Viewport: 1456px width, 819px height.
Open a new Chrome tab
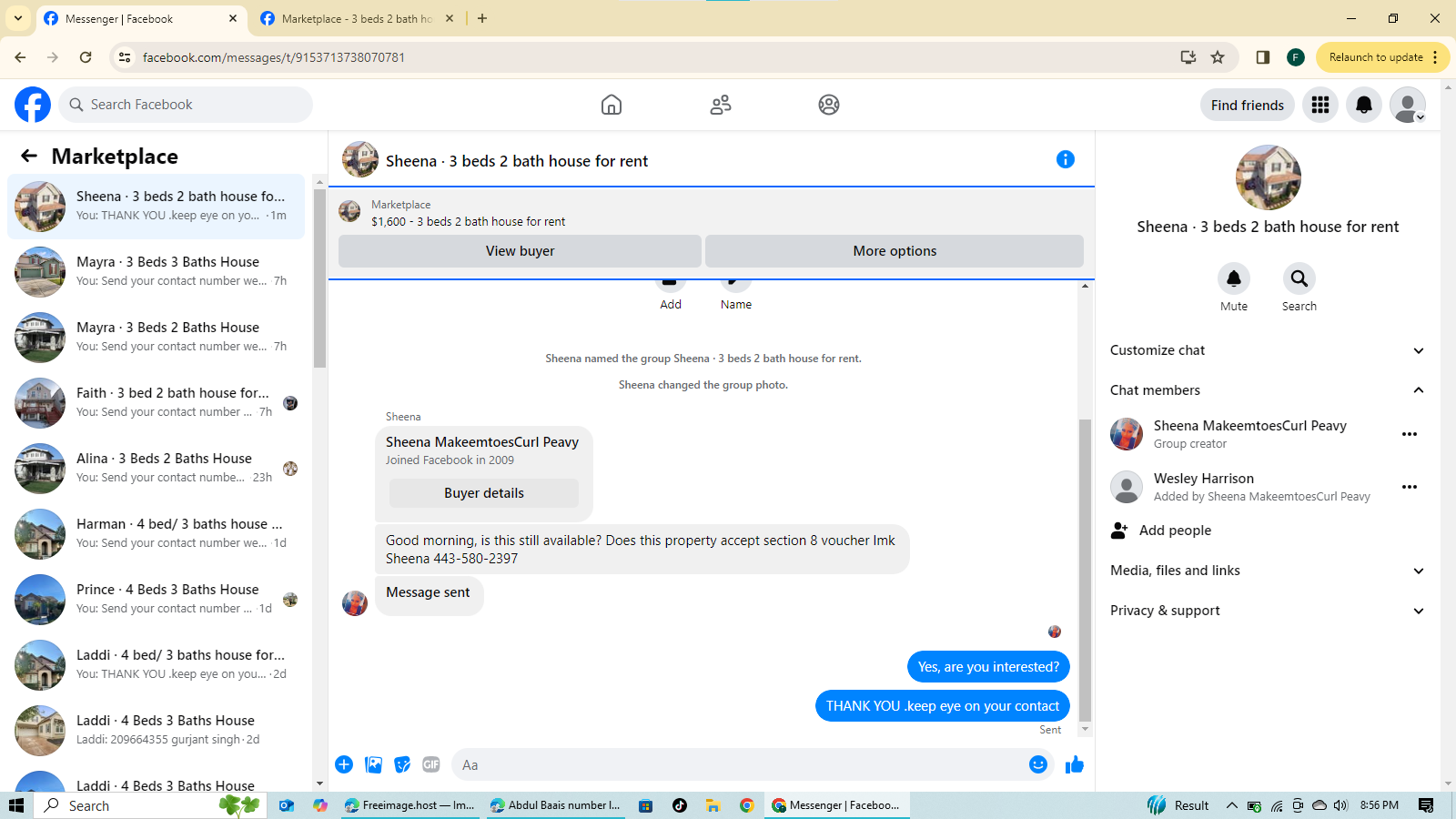click(482, 18)
